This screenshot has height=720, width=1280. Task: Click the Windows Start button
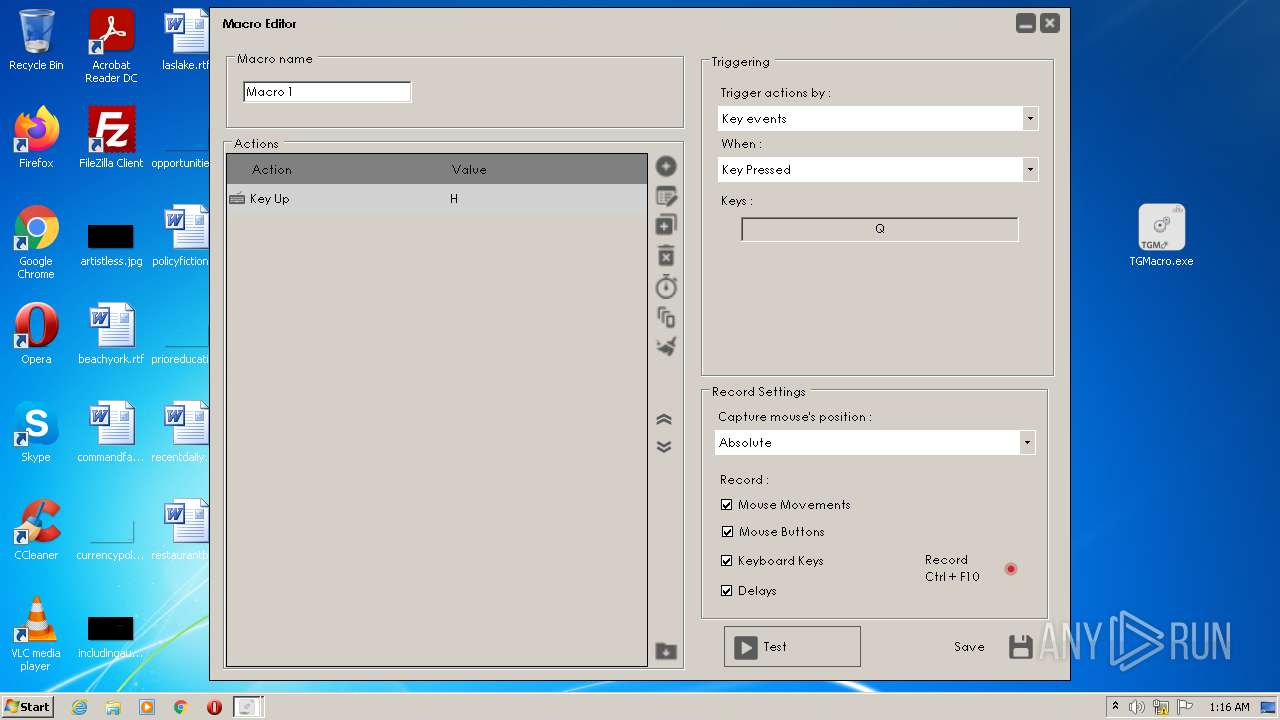27,706
